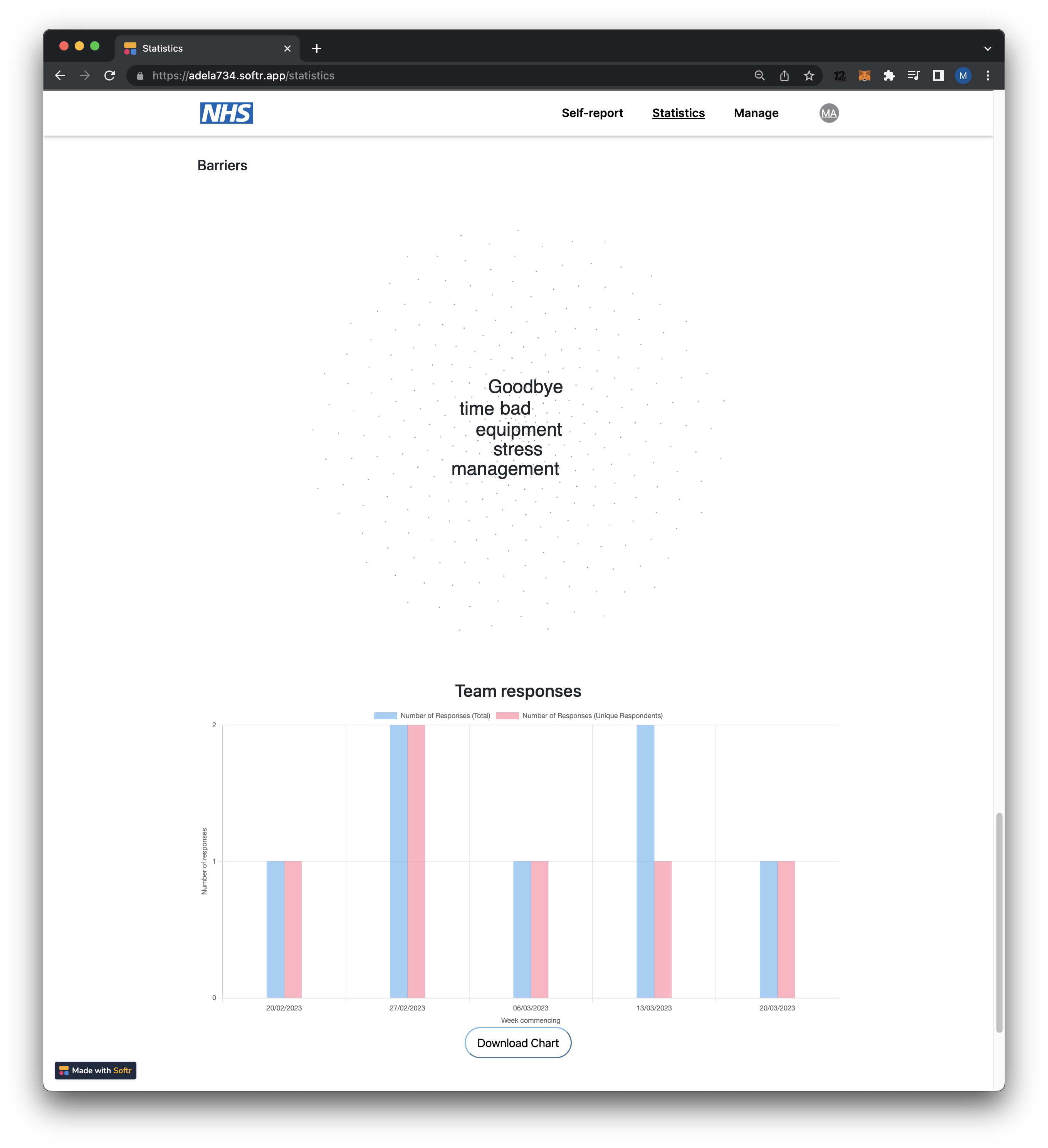Click the Made with Softr badge link
This screenshot has width=1048, height=1148.
(96, 1069)
